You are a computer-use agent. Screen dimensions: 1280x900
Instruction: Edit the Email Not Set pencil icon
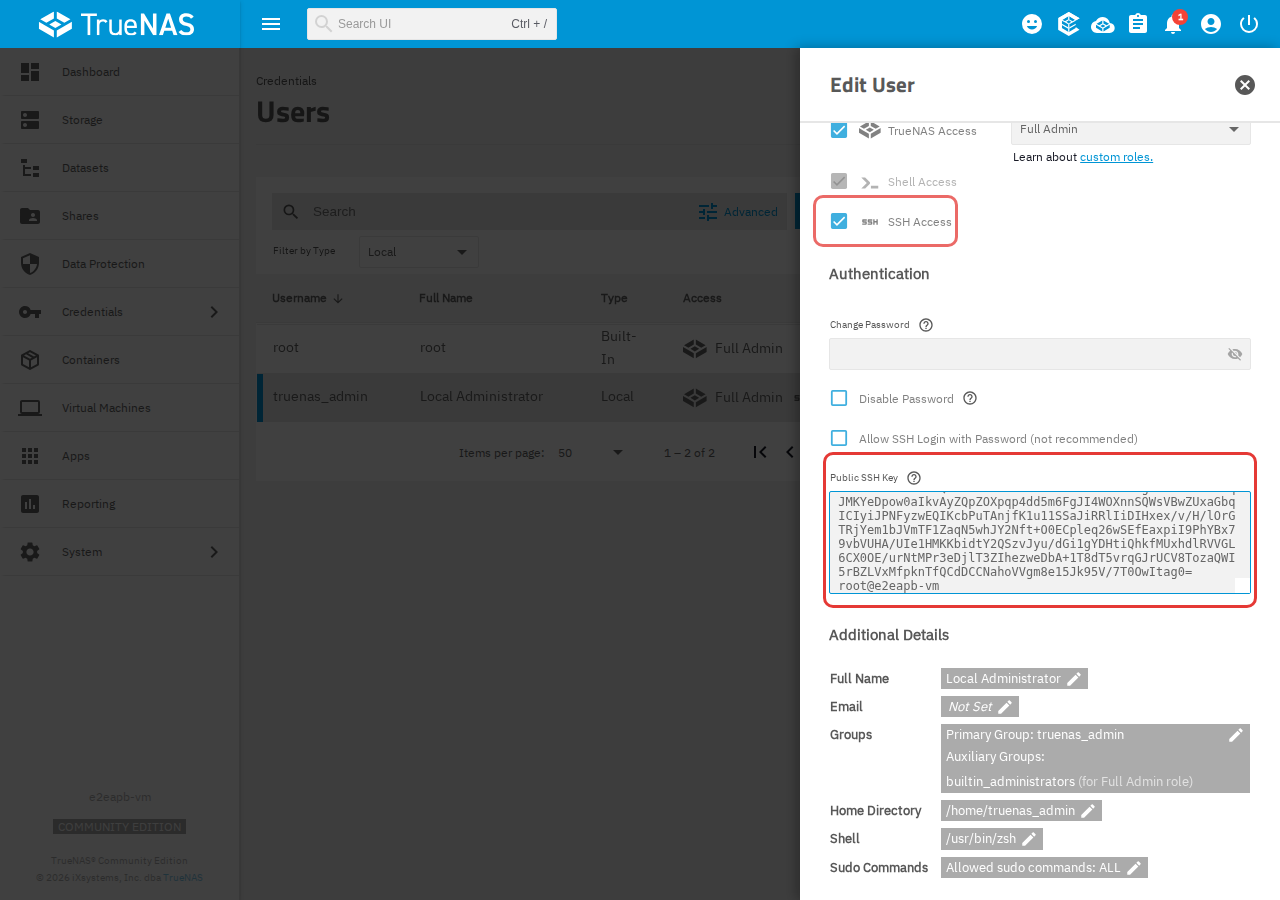1005,707
